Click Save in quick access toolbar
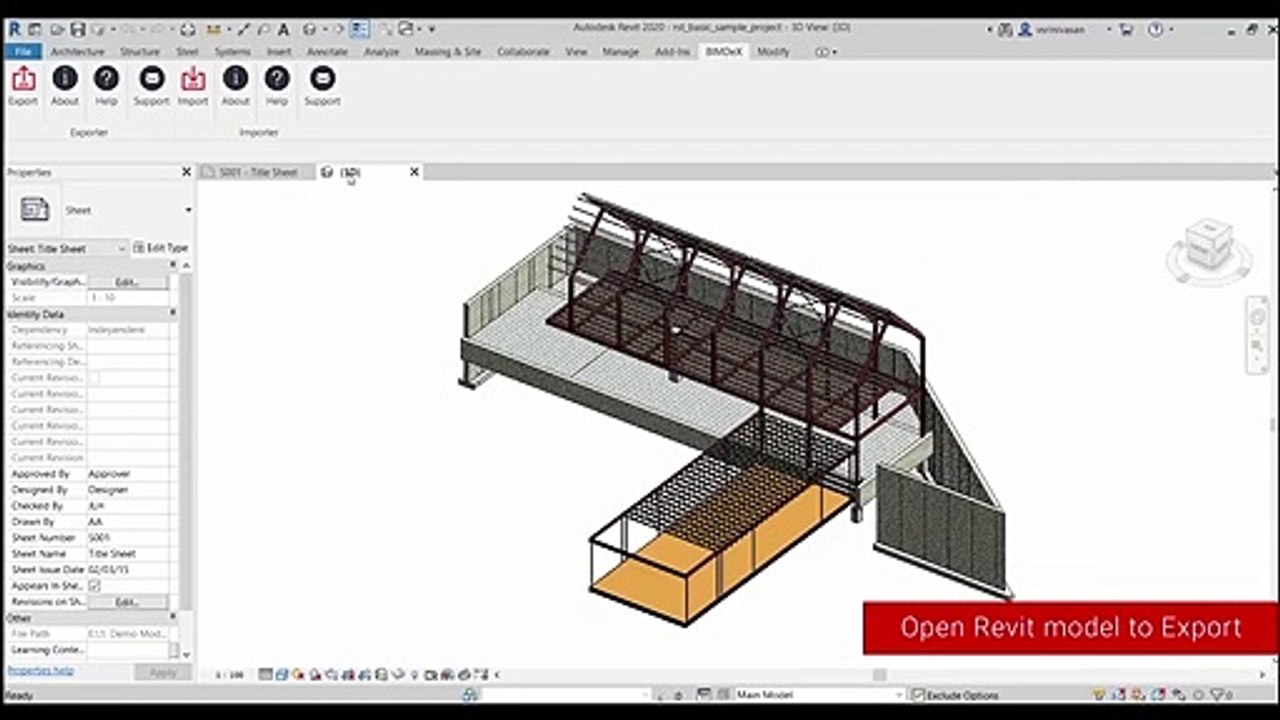The image size is (1280, 720). tap(78, 30)
